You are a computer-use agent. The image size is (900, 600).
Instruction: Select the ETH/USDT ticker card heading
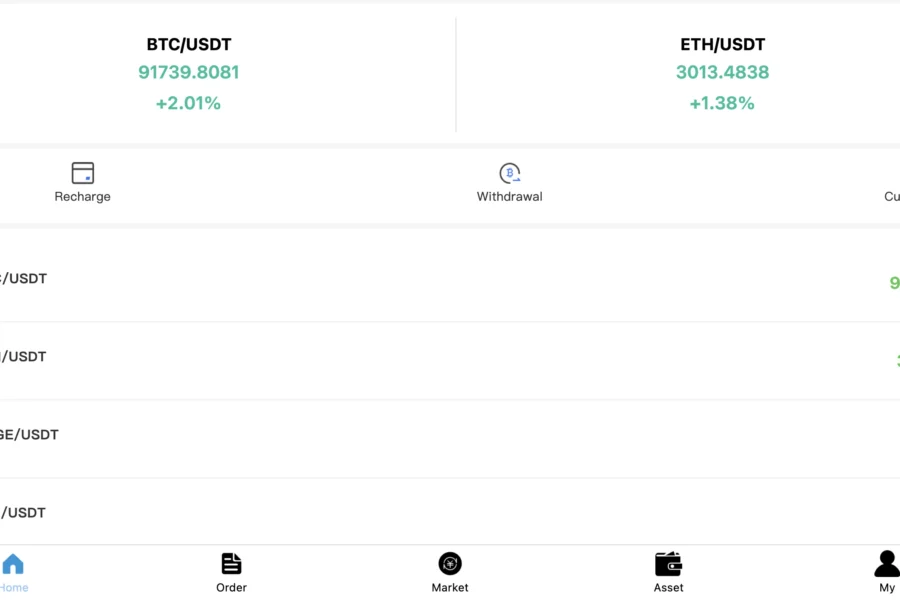(x=723, y=44)
